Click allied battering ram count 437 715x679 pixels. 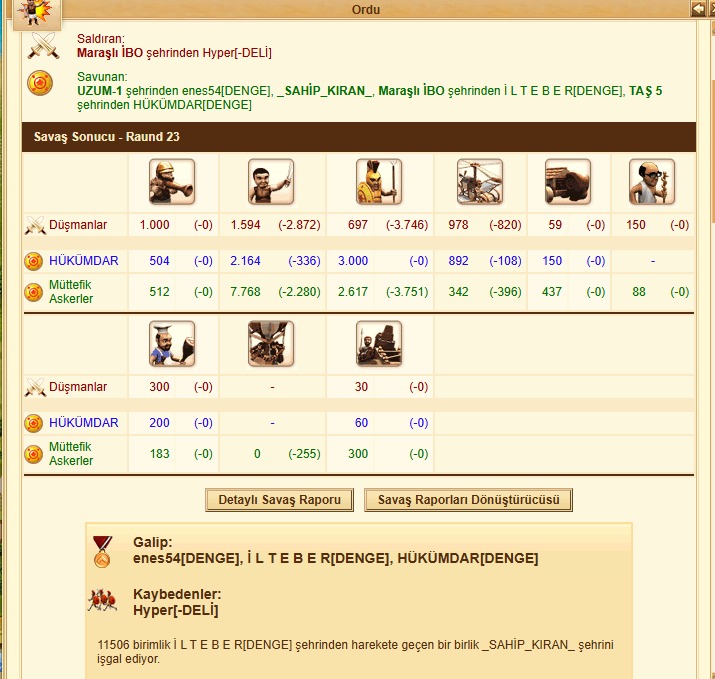click(552, 292)
